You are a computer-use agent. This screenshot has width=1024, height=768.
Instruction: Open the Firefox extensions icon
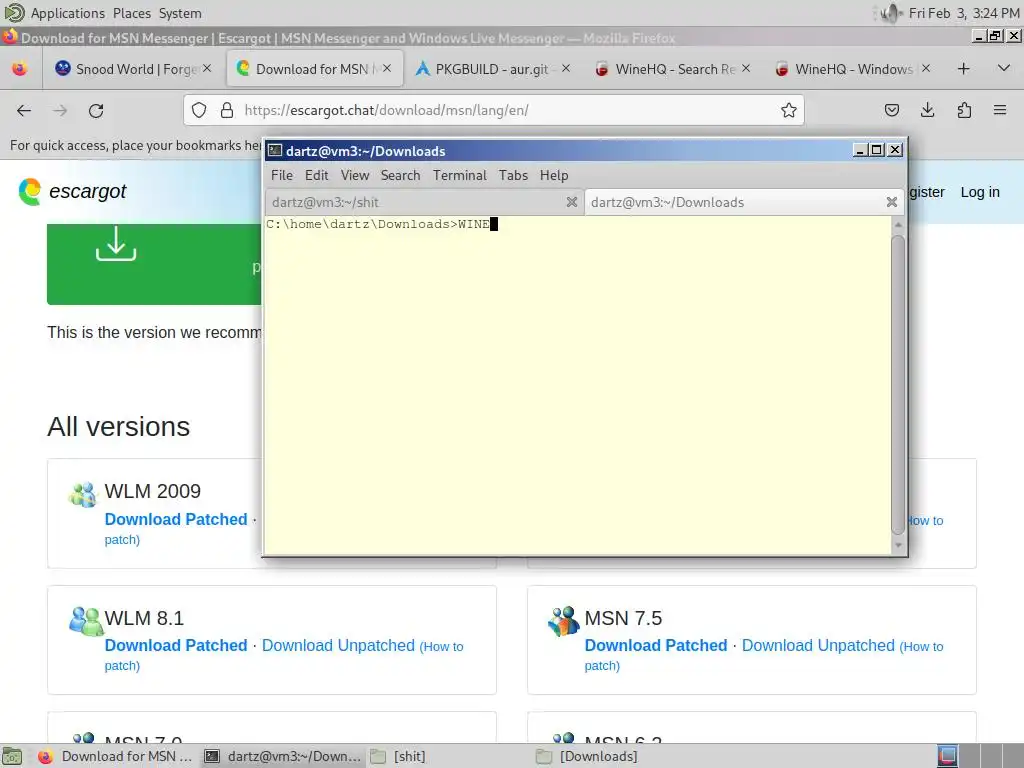point(964,110)
